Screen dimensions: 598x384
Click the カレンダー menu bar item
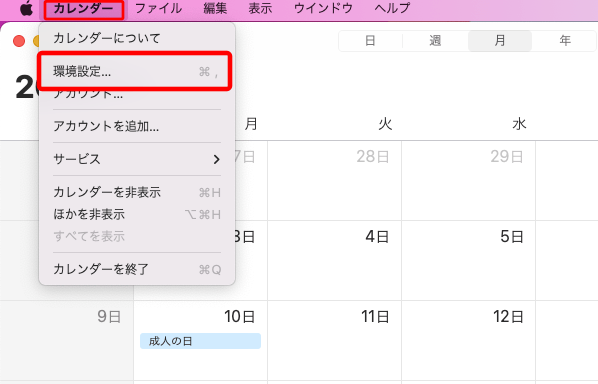(x=84, y=8)
